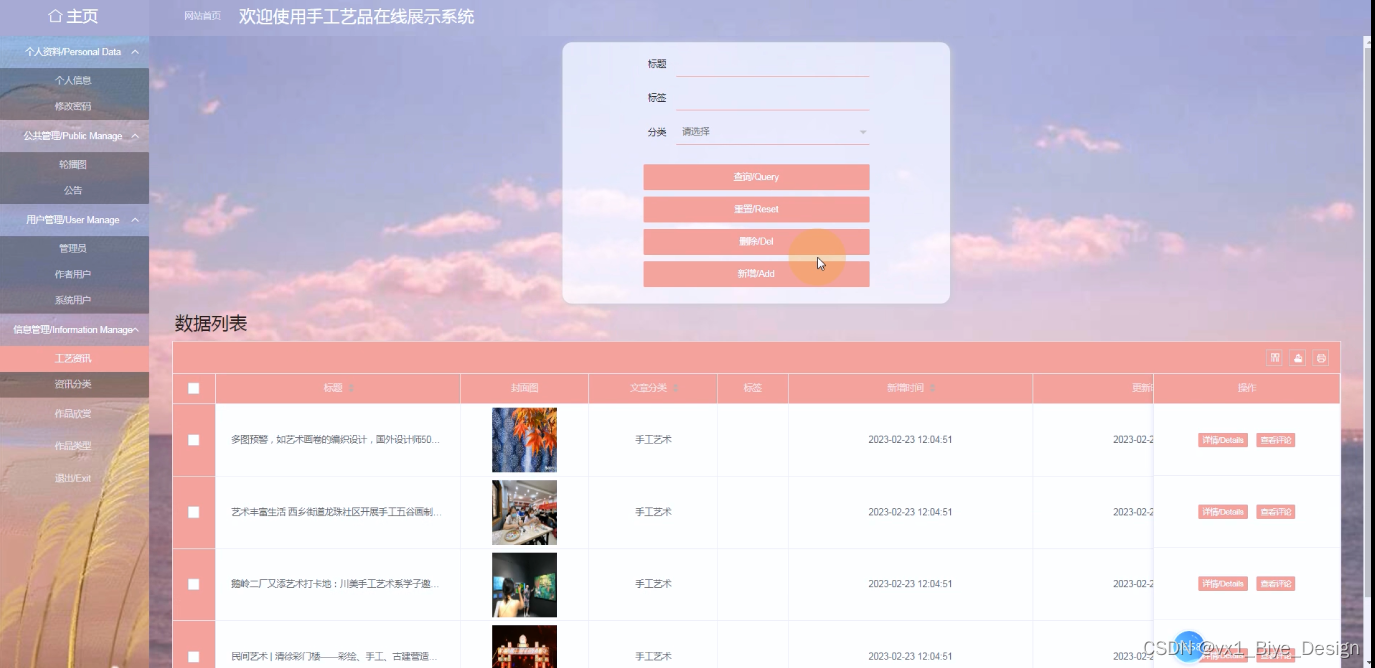Open the 主页 home icon
The width and height of the screenshot is (1375, 668).
[x=56, y=17]
